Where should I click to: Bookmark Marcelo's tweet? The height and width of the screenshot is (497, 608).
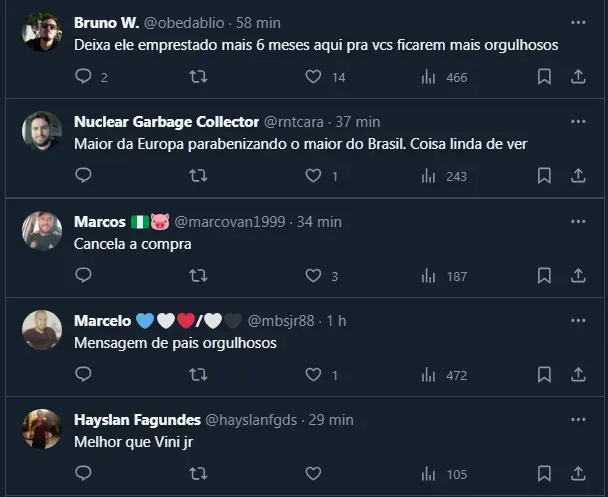544,374
